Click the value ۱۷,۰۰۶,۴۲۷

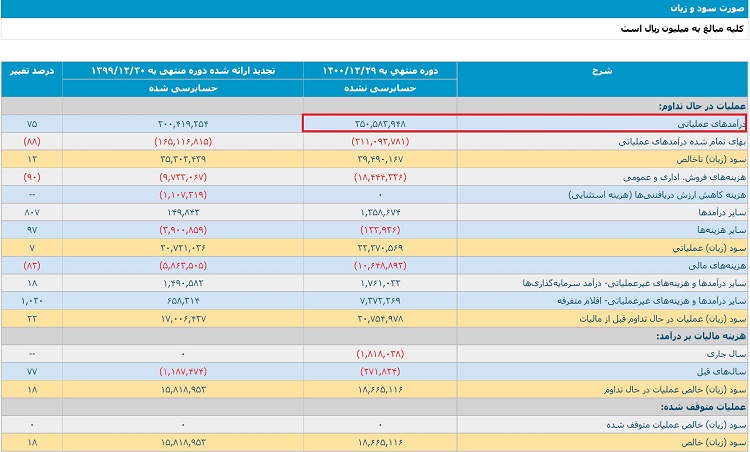(183, 319)
